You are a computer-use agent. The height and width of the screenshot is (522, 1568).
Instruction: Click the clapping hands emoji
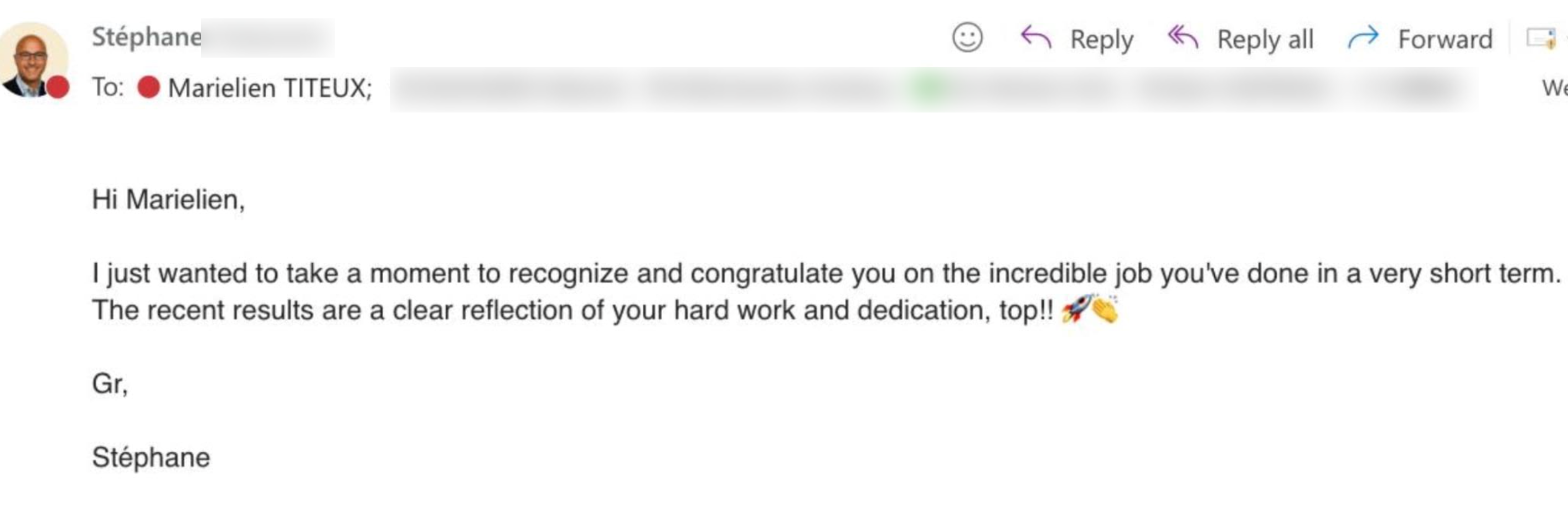[1105, 309]
